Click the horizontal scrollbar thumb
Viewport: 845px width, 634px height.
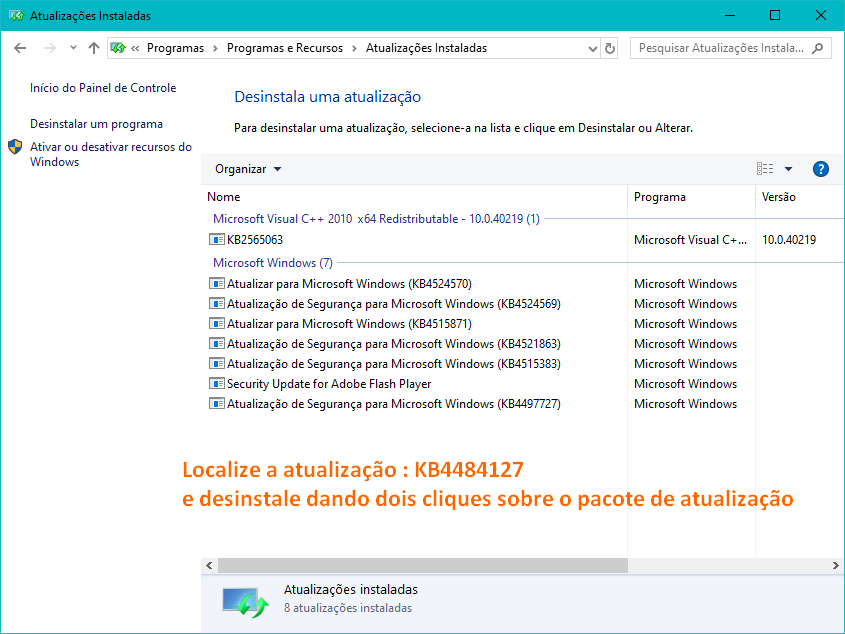tap(422, 566)
